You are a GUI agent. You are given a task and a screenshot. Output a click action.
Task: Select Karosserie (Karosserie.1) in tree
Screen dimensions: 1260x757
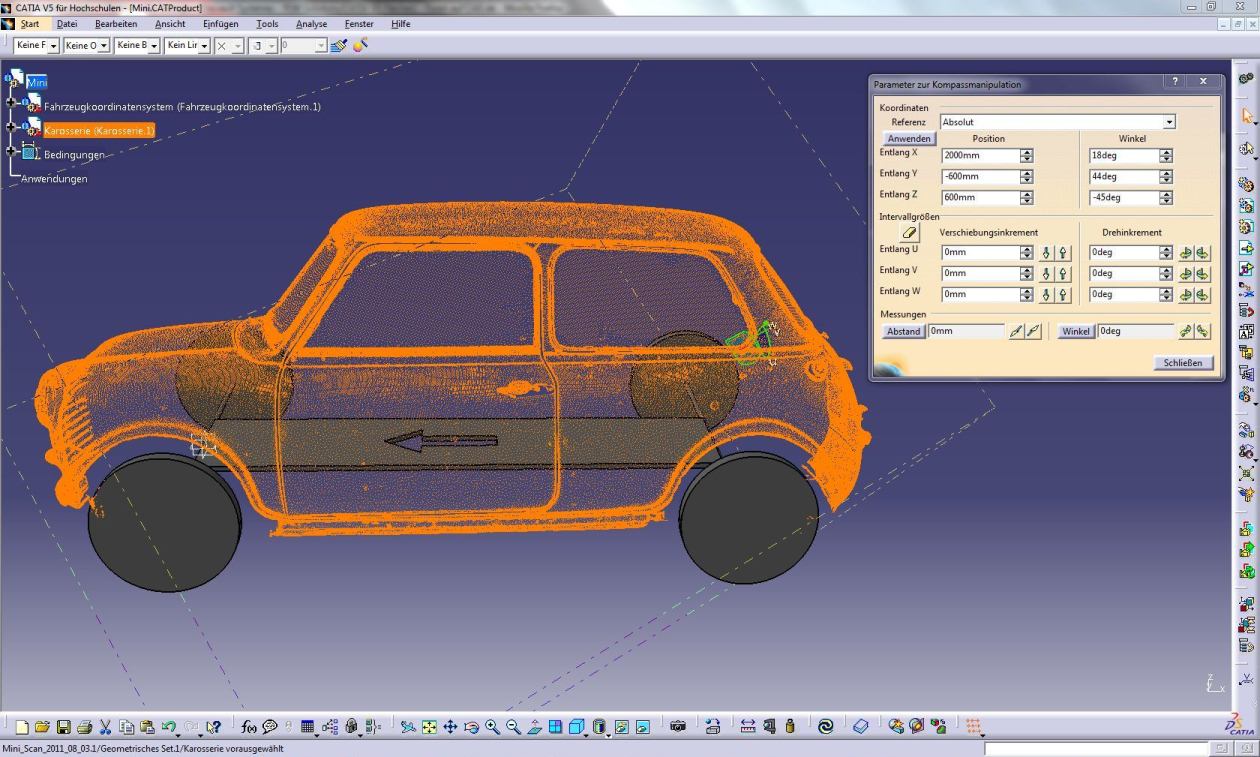point(99,130)
